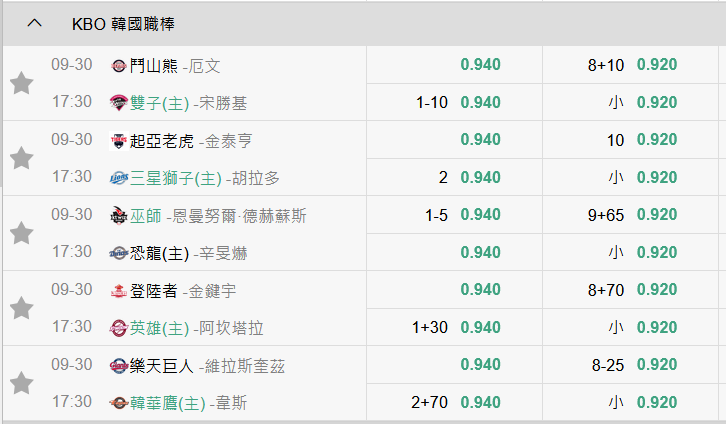The width and height of the screenshot is (726, 424).
Task: Bet on 8+10 over odds 0.920
Action: click(656, 66)
